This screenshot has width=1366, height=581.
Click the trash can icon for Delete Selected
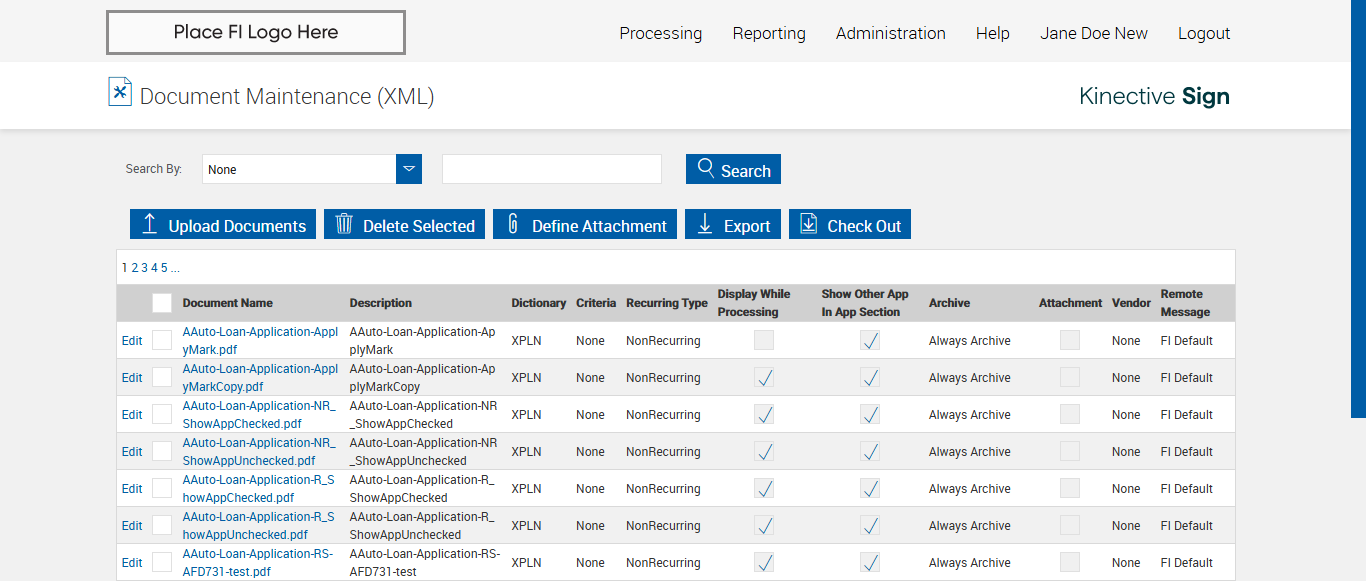(344, 224)
